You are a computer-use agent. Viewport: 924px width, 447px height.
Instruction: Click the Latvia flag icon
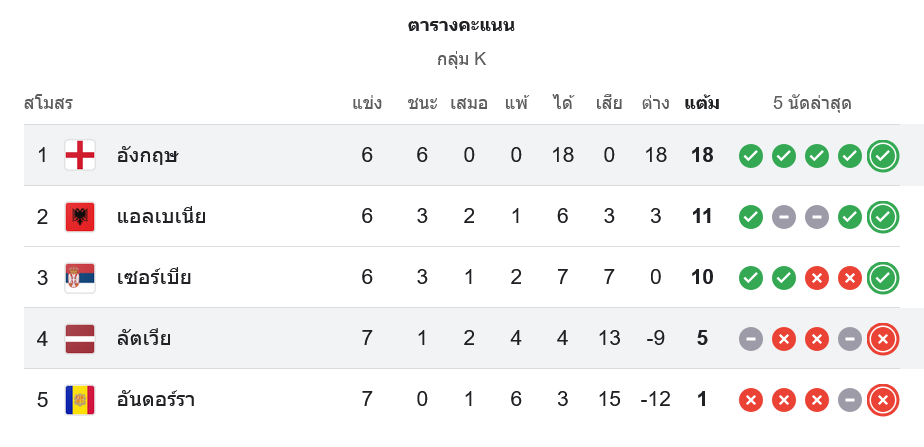click(80, 338)
